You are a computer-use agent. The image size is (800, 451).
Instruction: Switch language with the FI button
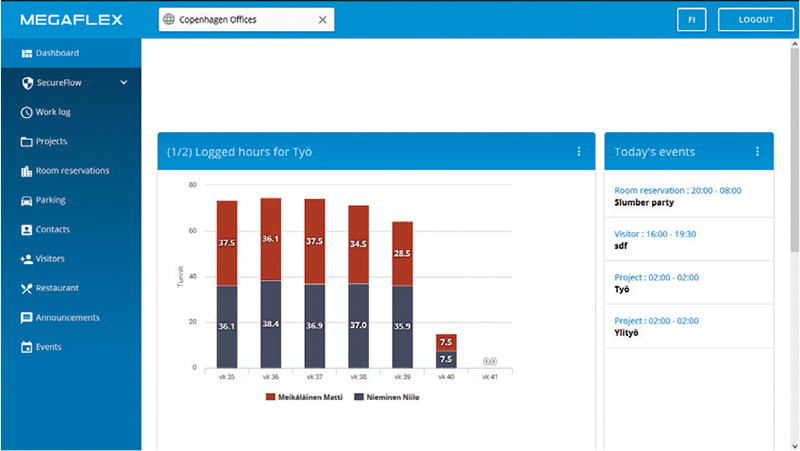[691, 20]
